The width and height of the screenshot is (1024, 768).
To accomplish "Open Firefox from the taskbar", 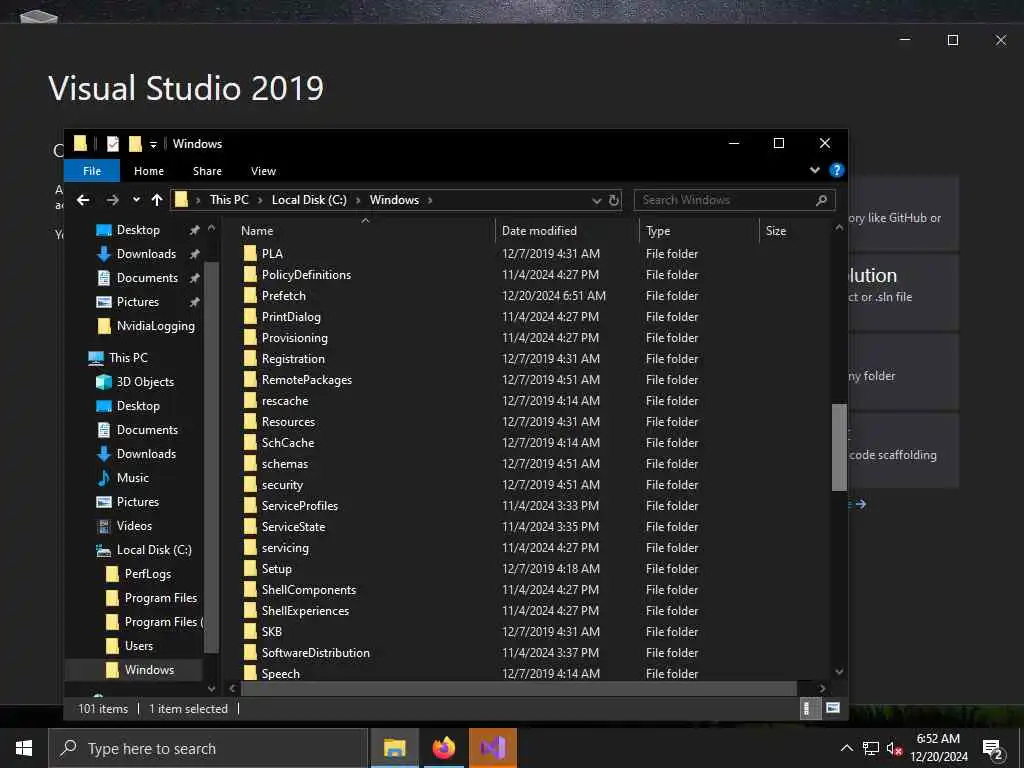I will click(443, 748).
